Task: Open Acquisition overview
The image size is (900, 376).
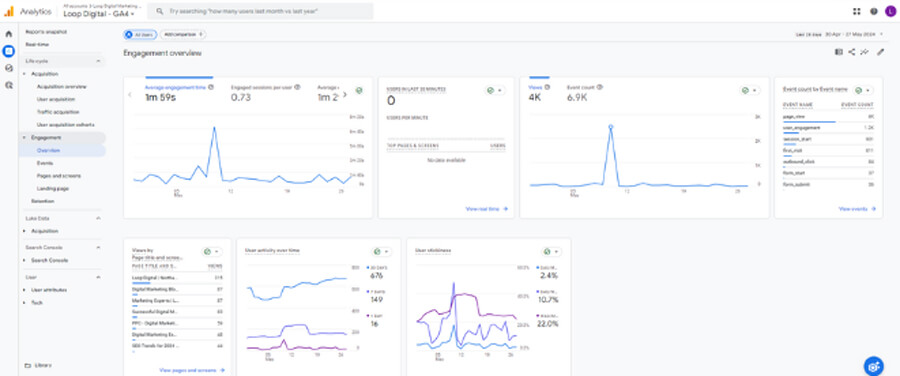Action: (62, 87)
